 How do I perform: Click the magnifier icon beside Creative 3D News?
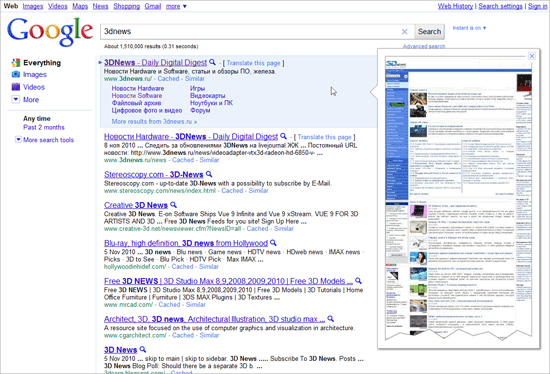[173, 204]
